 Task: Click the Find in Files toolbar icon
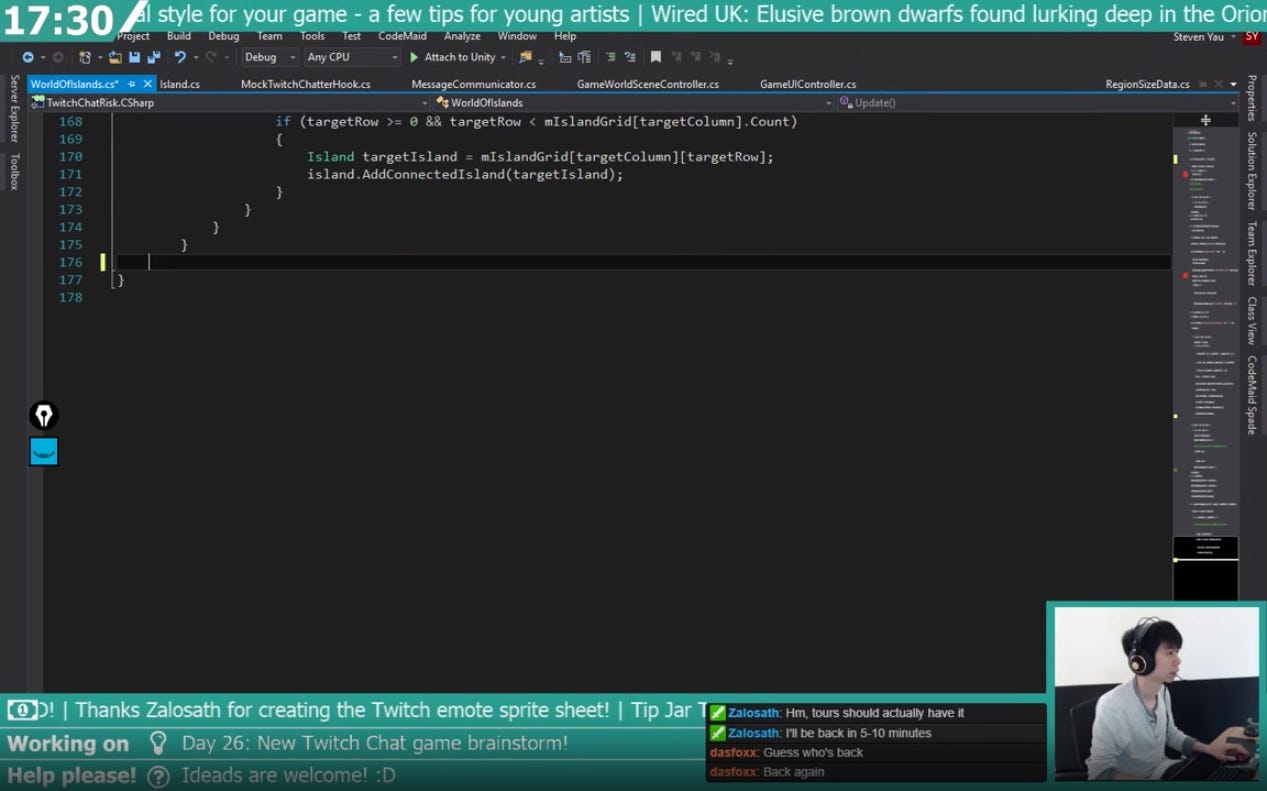[525, 57]
